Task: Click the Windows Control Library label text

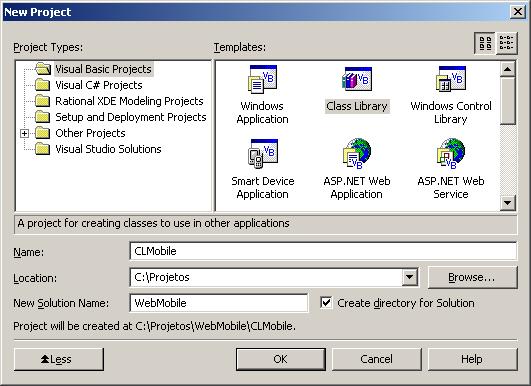Action: pos(451,112)
